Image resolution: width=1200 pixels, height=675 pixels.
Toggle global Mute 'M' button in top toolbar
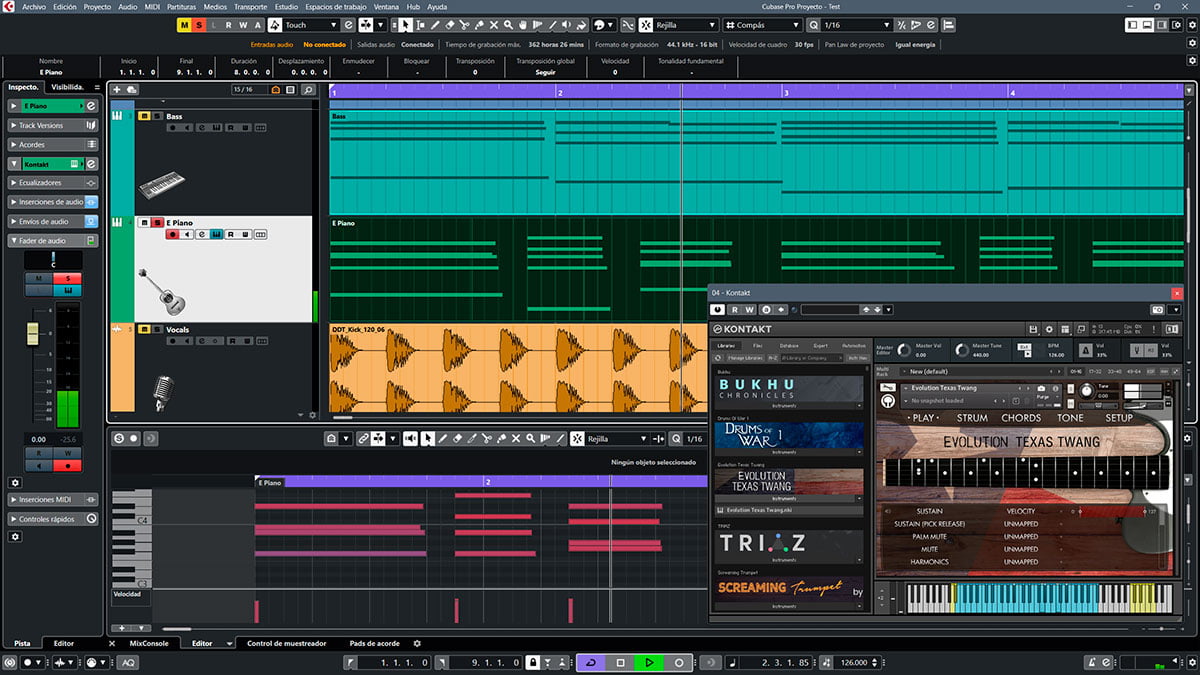tap(185, 25)
